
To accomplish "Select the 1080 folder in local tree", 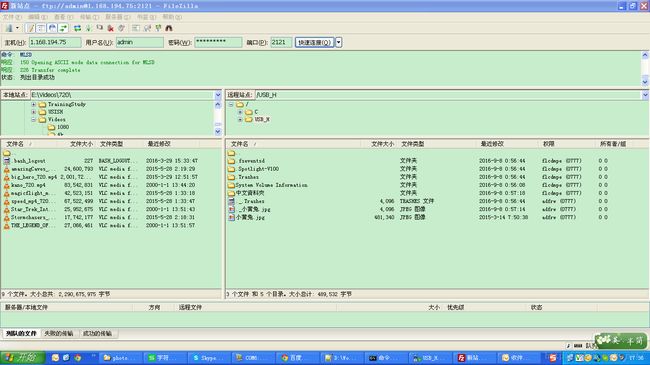I will [x=58, y=127].
